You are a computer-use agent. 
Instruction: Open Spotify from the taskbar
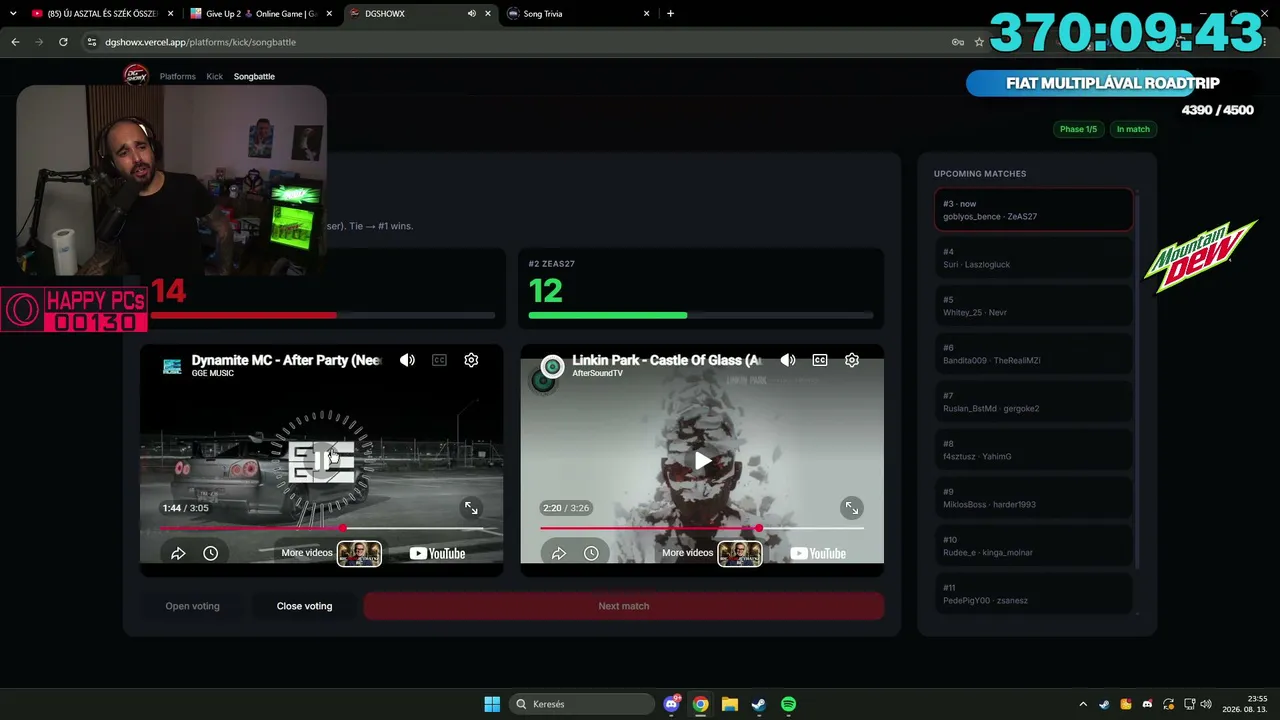tap(788, 704)
